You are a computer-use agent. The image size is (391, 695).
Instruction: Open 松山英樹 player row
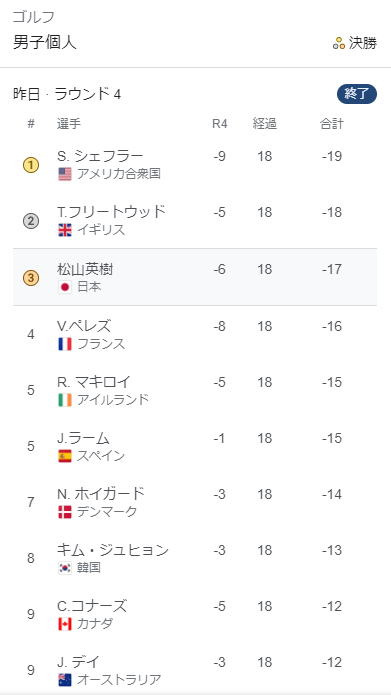(195, 277)
